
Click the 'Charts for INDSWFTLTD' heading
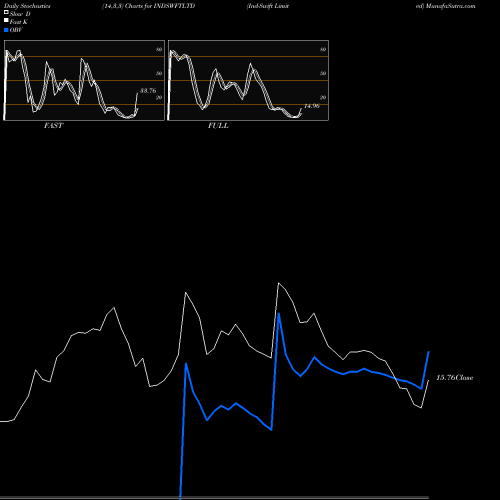[160, 6]
